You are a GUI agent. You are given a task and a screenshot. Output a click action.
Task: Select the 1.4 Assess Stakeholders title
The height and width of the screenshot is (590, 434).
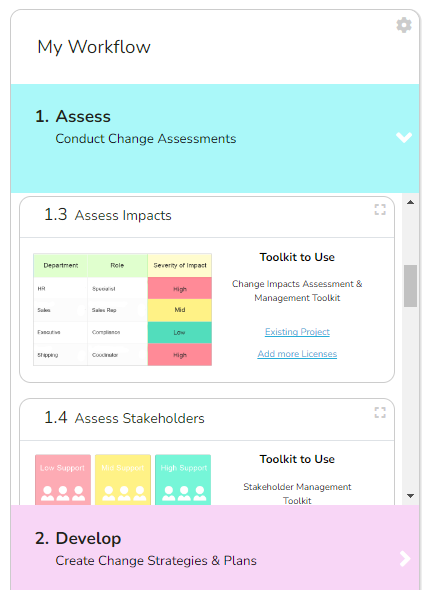coord(125,418)
